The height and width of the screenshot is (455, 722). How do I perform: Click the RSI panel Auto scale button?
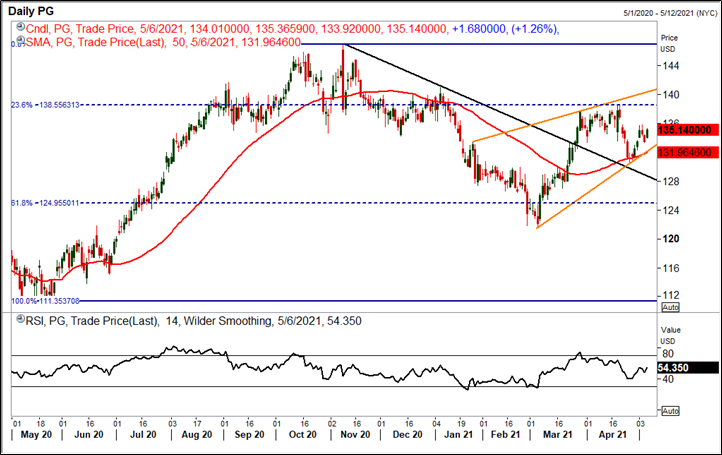coord(670,411)
